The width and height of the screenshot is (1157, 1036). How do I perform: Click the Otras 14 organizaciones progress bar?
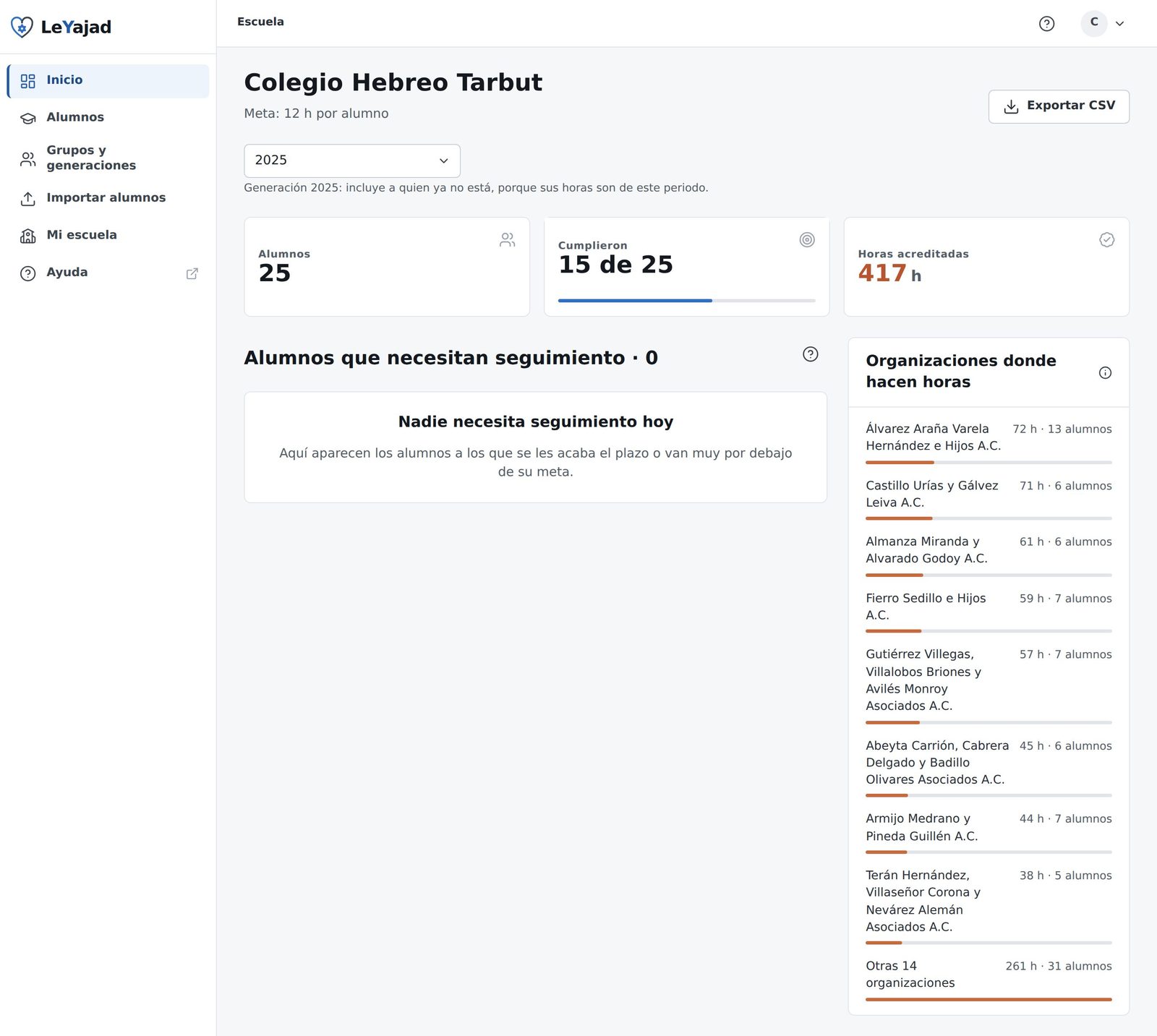click(989, 1000)
